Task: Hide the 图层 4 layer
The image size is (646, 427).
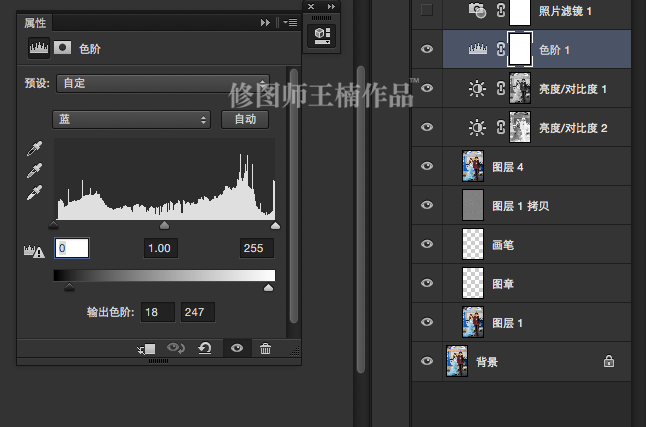Action: [427, 166]
